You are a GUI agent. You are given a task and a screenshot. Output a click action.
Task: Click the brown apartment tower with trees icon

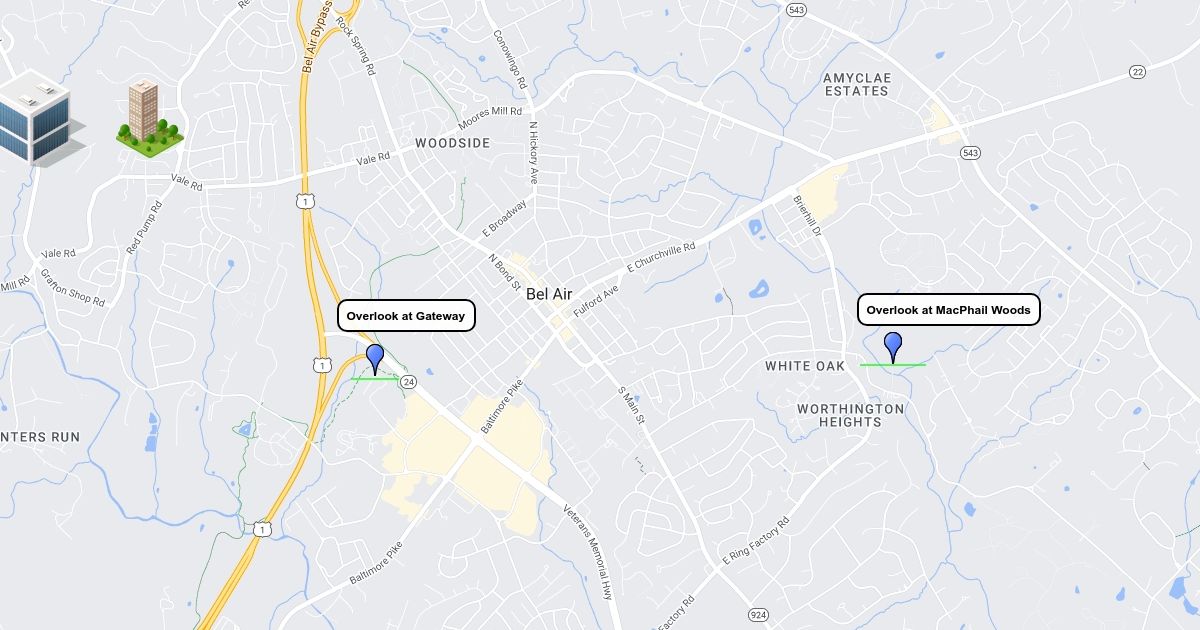pyautogui.click(x=148, y=117)
